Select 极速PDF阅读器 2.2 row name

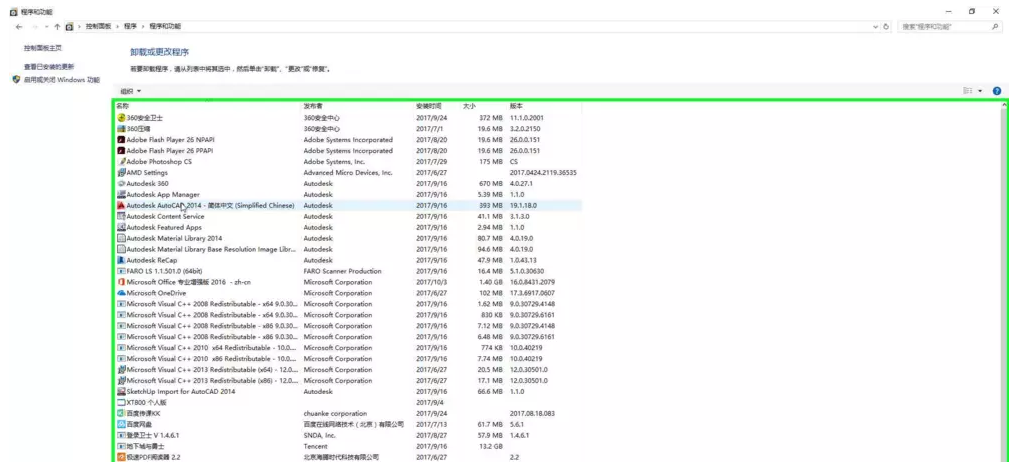154,457
